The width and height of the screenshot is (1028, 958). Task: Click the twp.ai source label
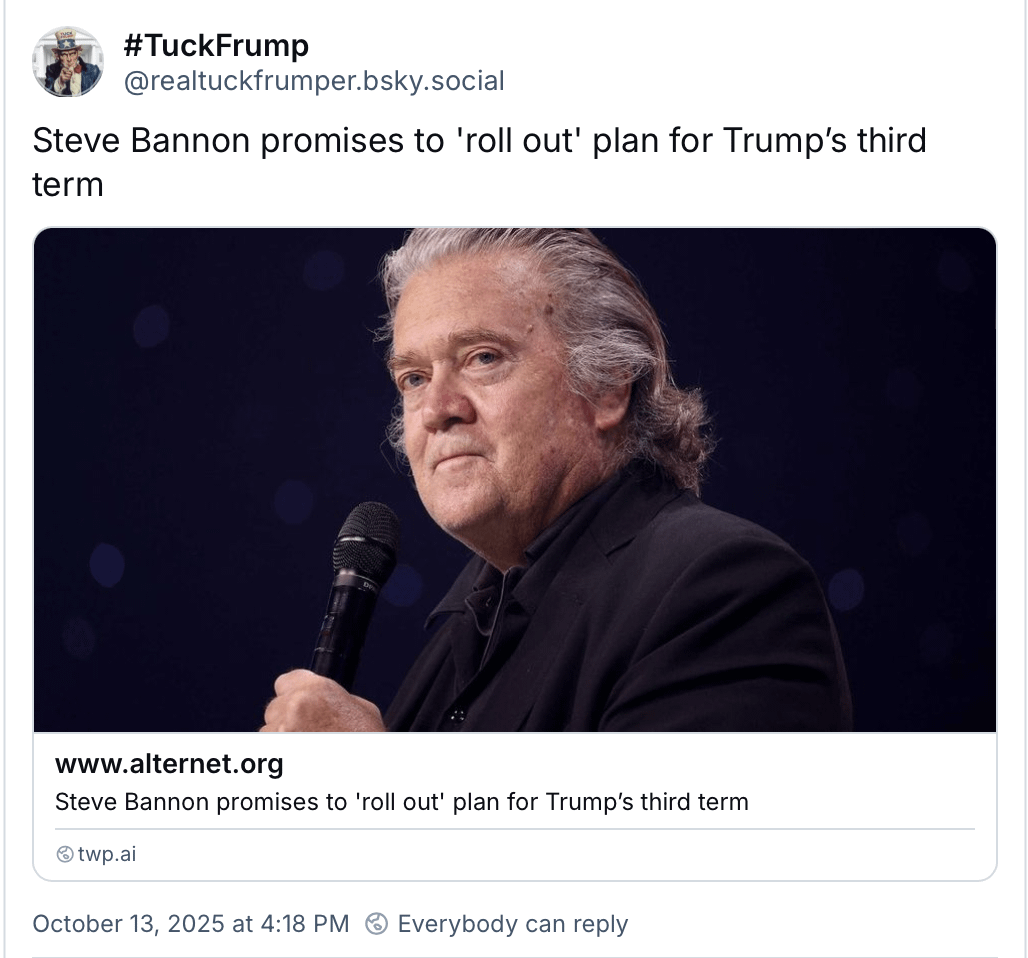click(107, 854)
